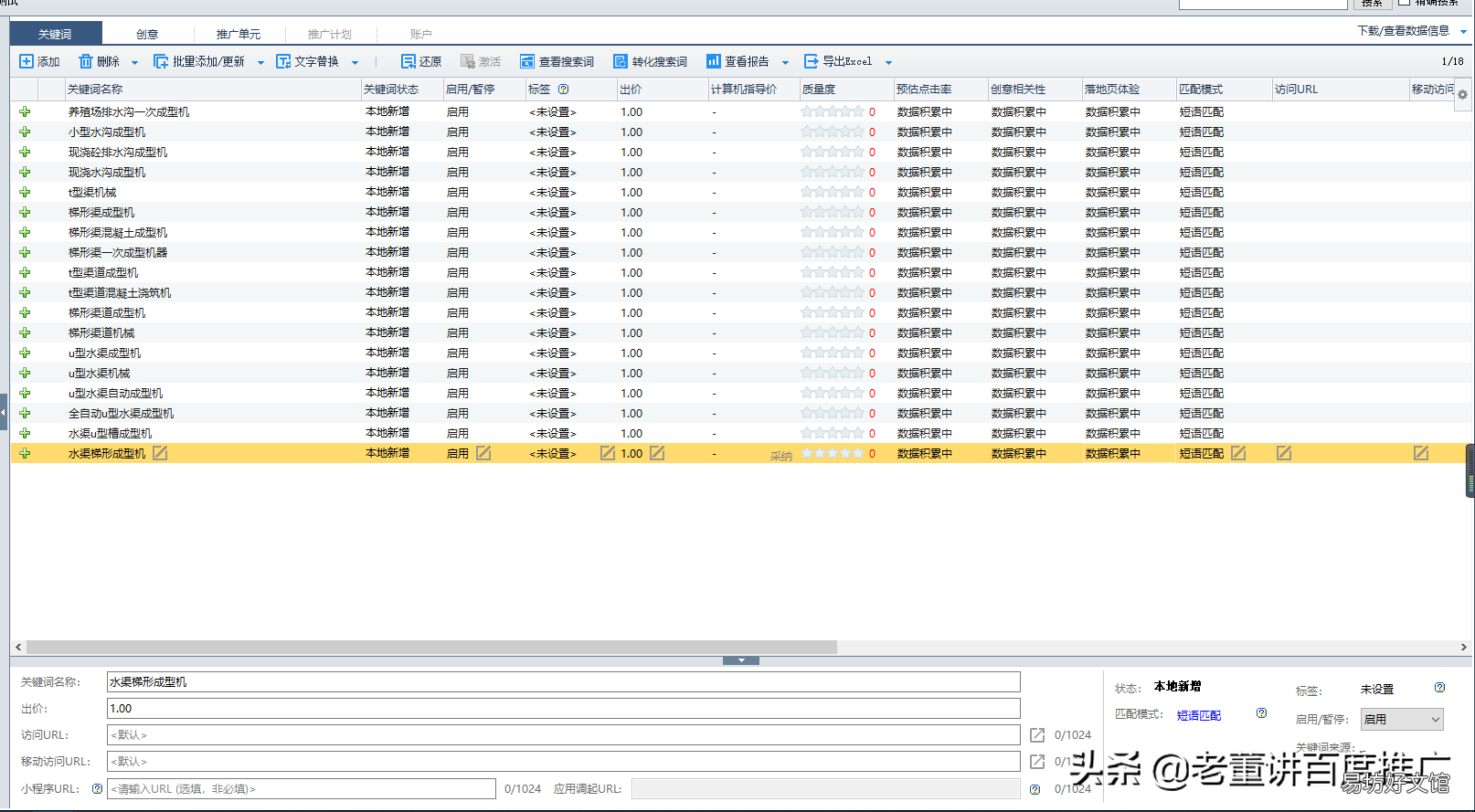Image resolution: width=1475 pixels, height=812 pixels.
Task: Click the 删除 trash icon in toolbar
Action: (x=86, y=61)
